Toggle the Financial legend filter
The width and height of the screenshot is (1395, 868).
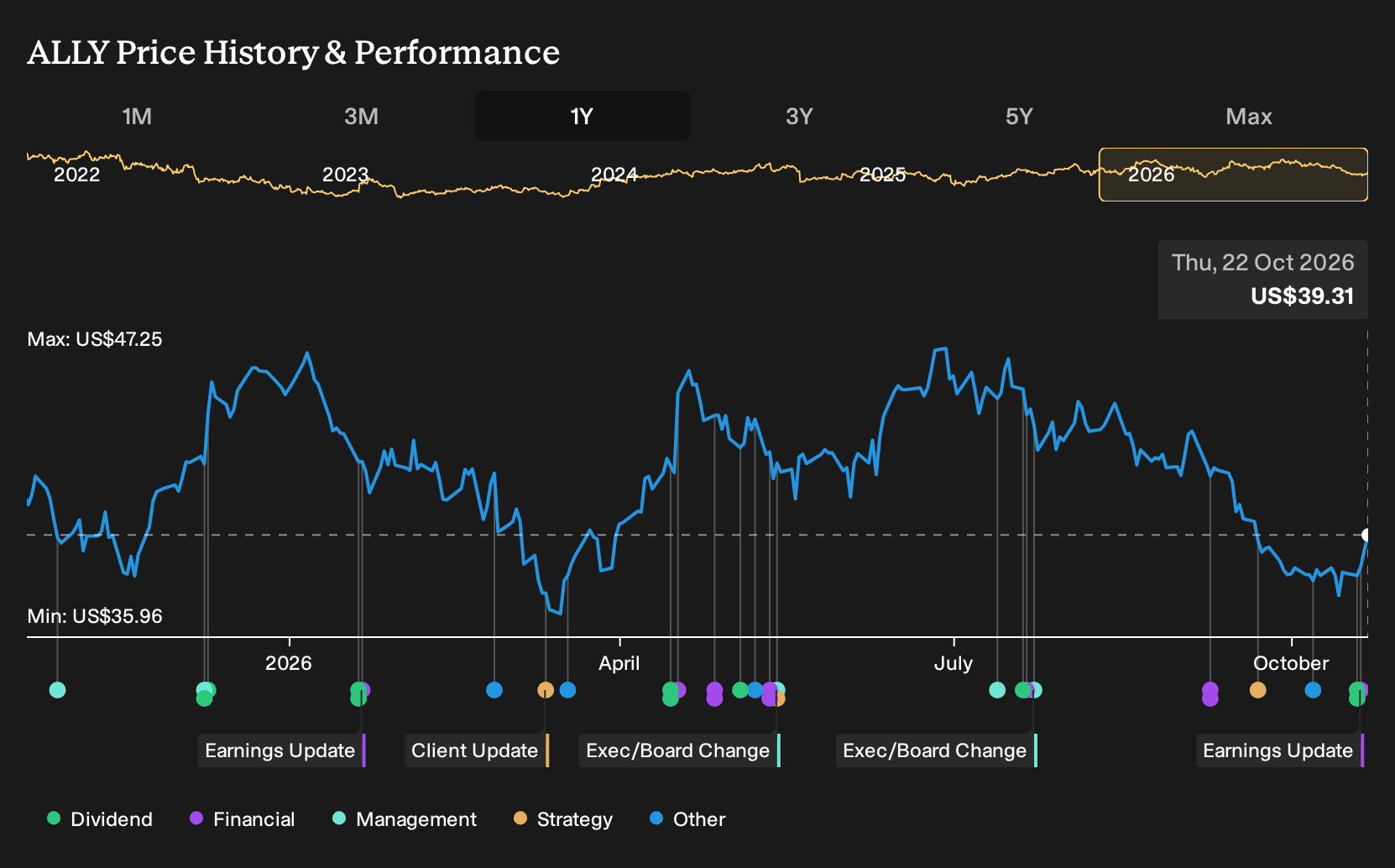pyautogui.click(x=243, y=819)
